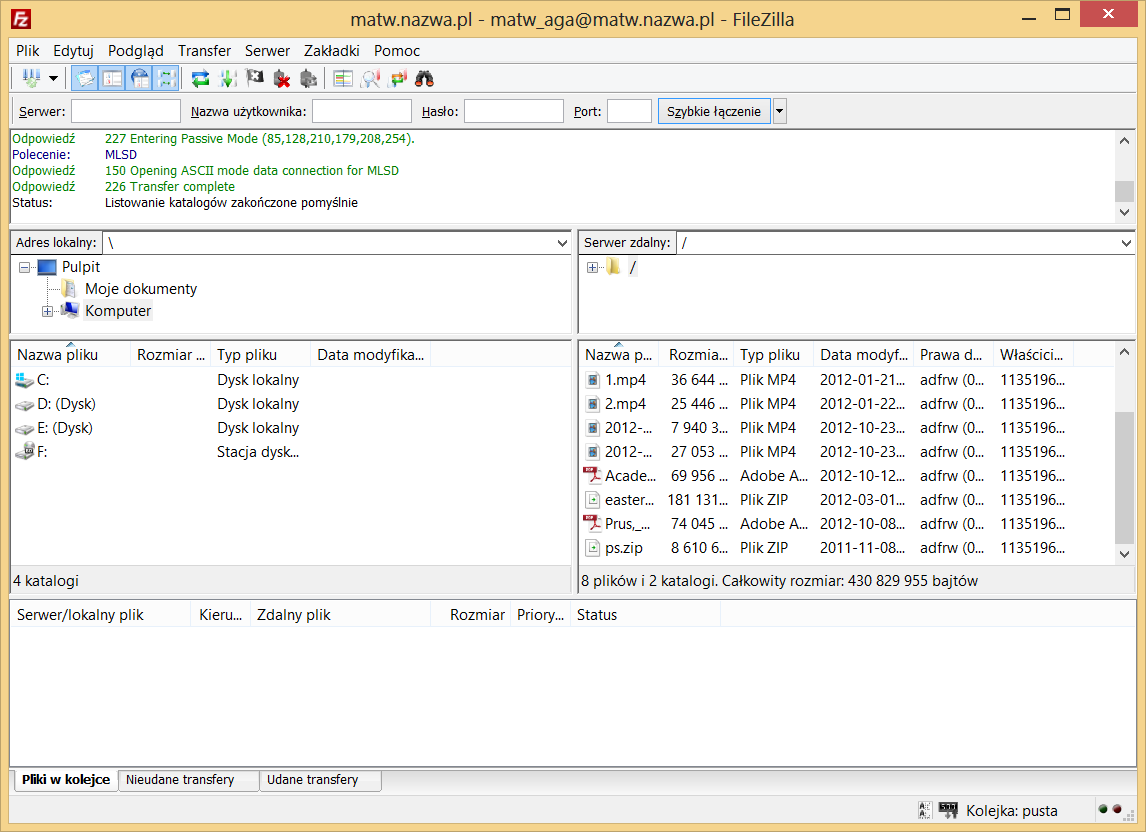The width and height of the screenshot is (1146, 832).
Task: Click the Szybkie łączenie button
Action: pyautogui.click(x=714, y=111)
